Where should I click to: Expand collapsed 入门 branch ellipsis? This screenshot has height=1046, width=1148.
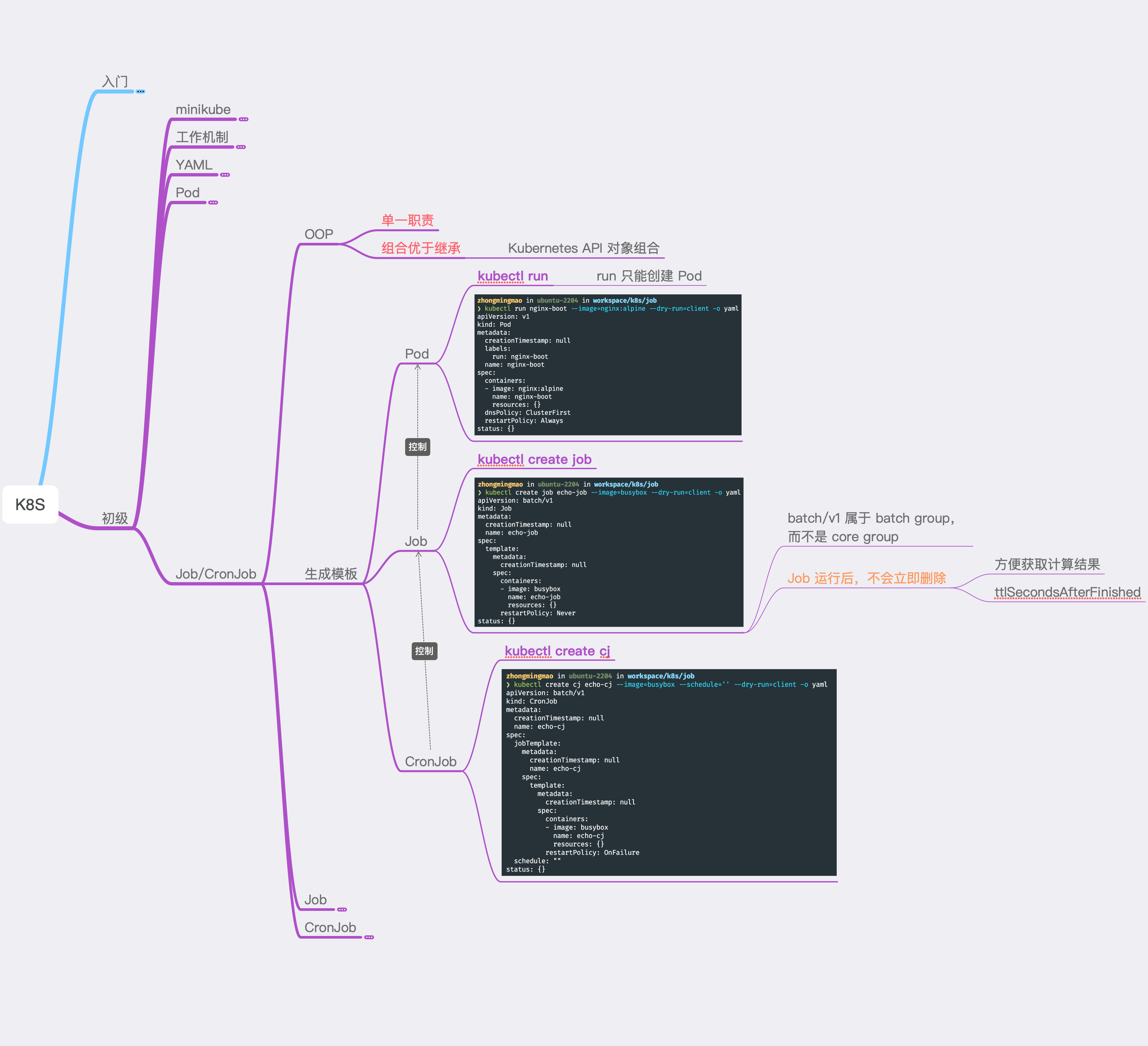(140, 91)
